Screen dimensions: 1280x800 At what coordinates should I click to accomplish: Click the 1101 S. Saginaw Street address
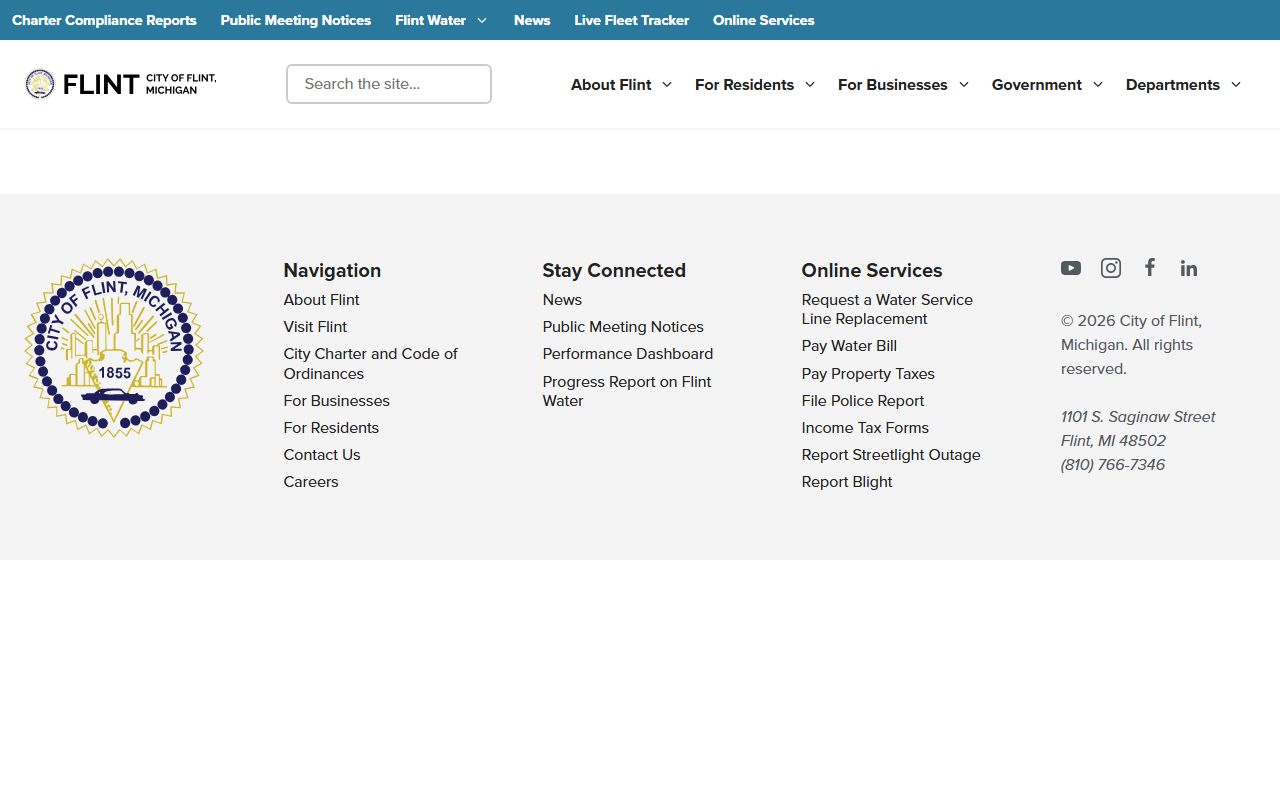point(1138,417)
